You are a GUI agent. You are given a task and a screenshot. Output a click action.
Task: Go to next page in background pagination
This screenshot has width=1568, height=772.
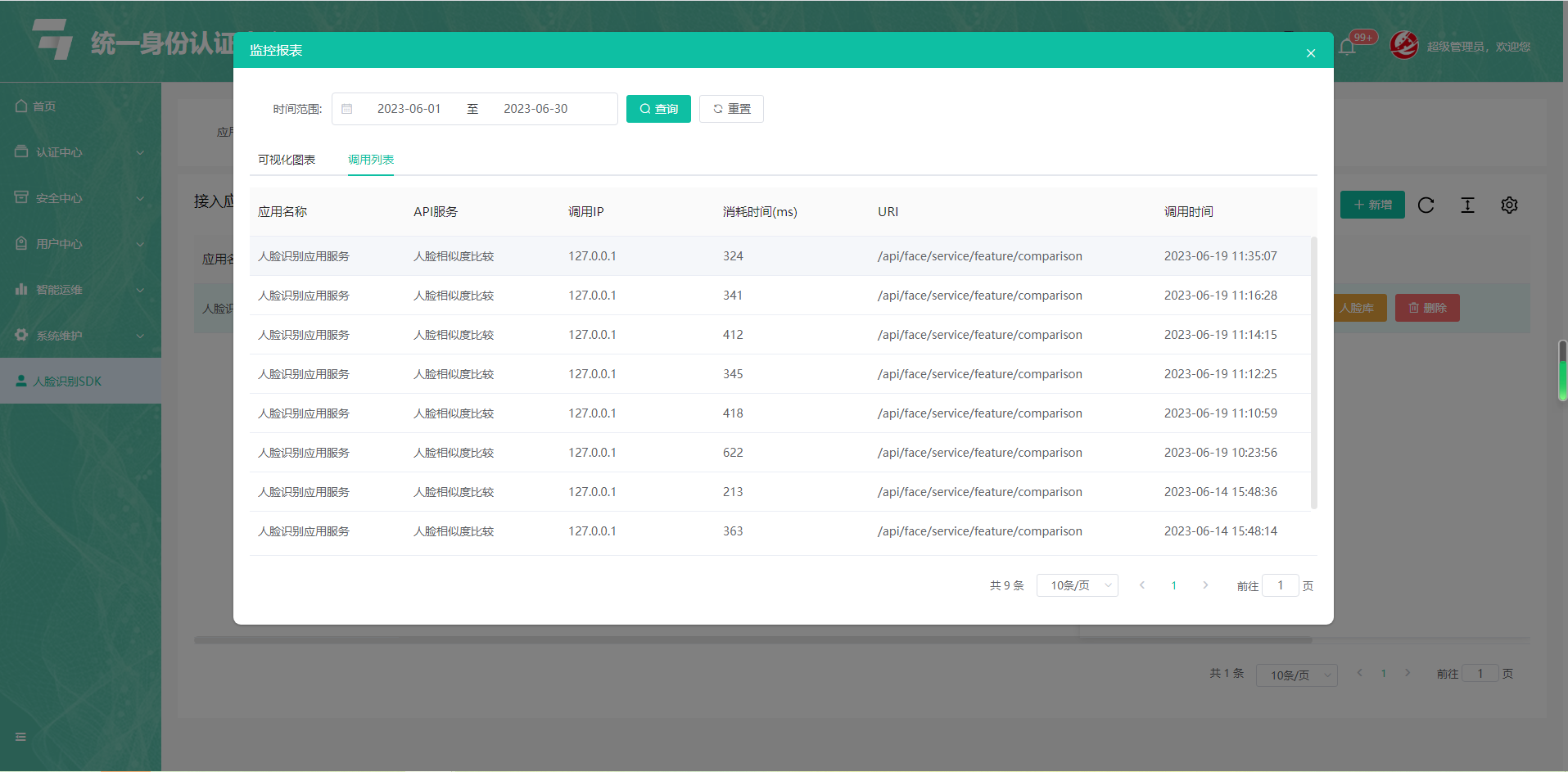(x=1408, y=673)
